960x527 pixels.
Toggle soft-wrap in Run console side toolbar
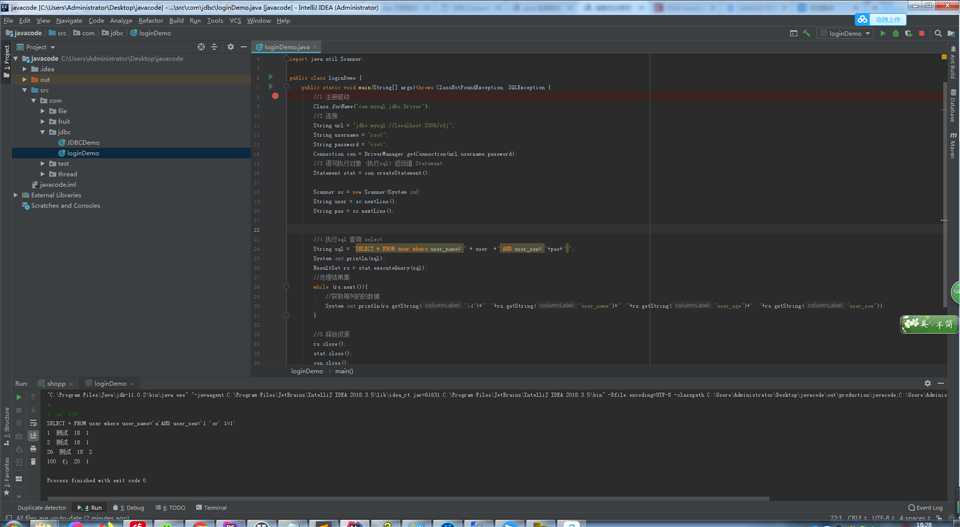pyautogui.click(x=33, y=423)
